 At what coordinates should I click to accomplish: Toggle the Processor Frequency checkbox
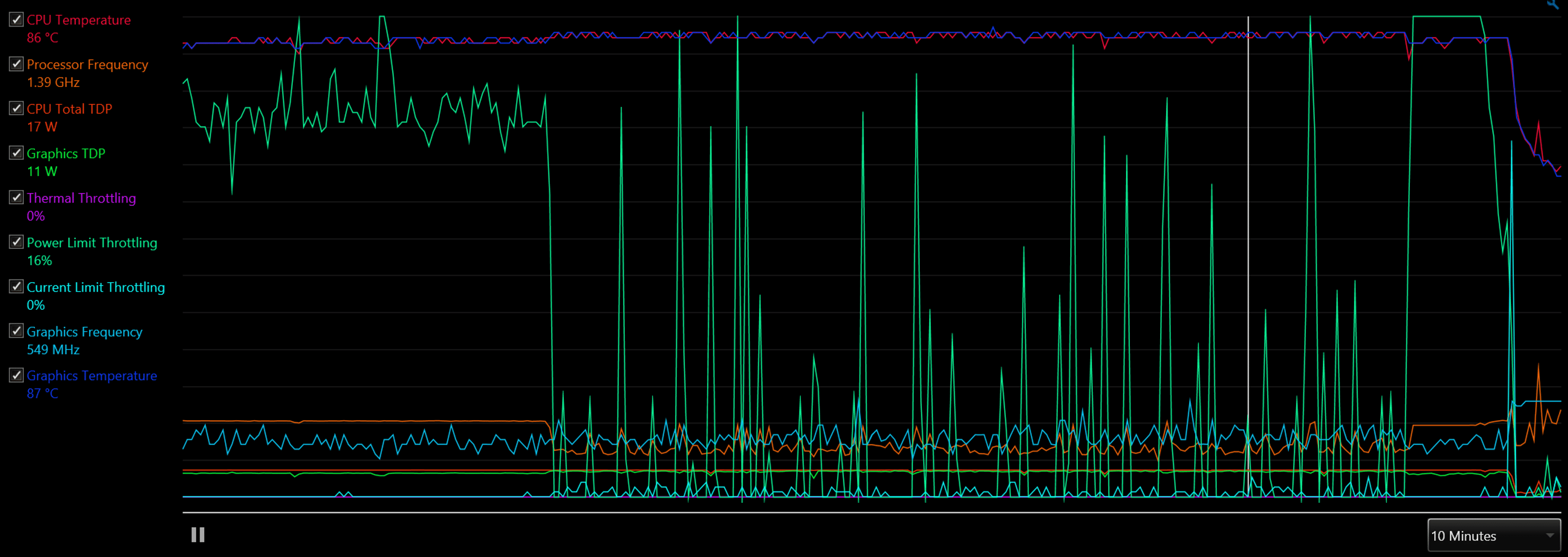pyautogui.click(x=16, y=64)
